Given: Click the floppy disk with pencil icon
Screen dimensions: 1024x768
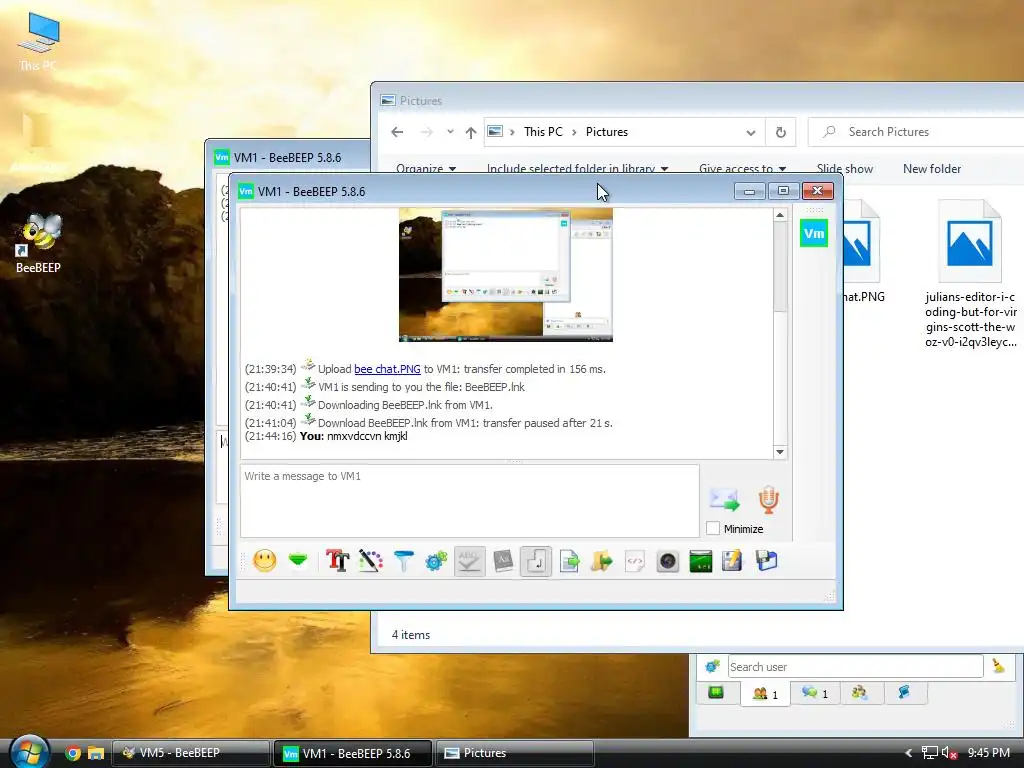Looking at the screenshot, I should click(733, 561).
